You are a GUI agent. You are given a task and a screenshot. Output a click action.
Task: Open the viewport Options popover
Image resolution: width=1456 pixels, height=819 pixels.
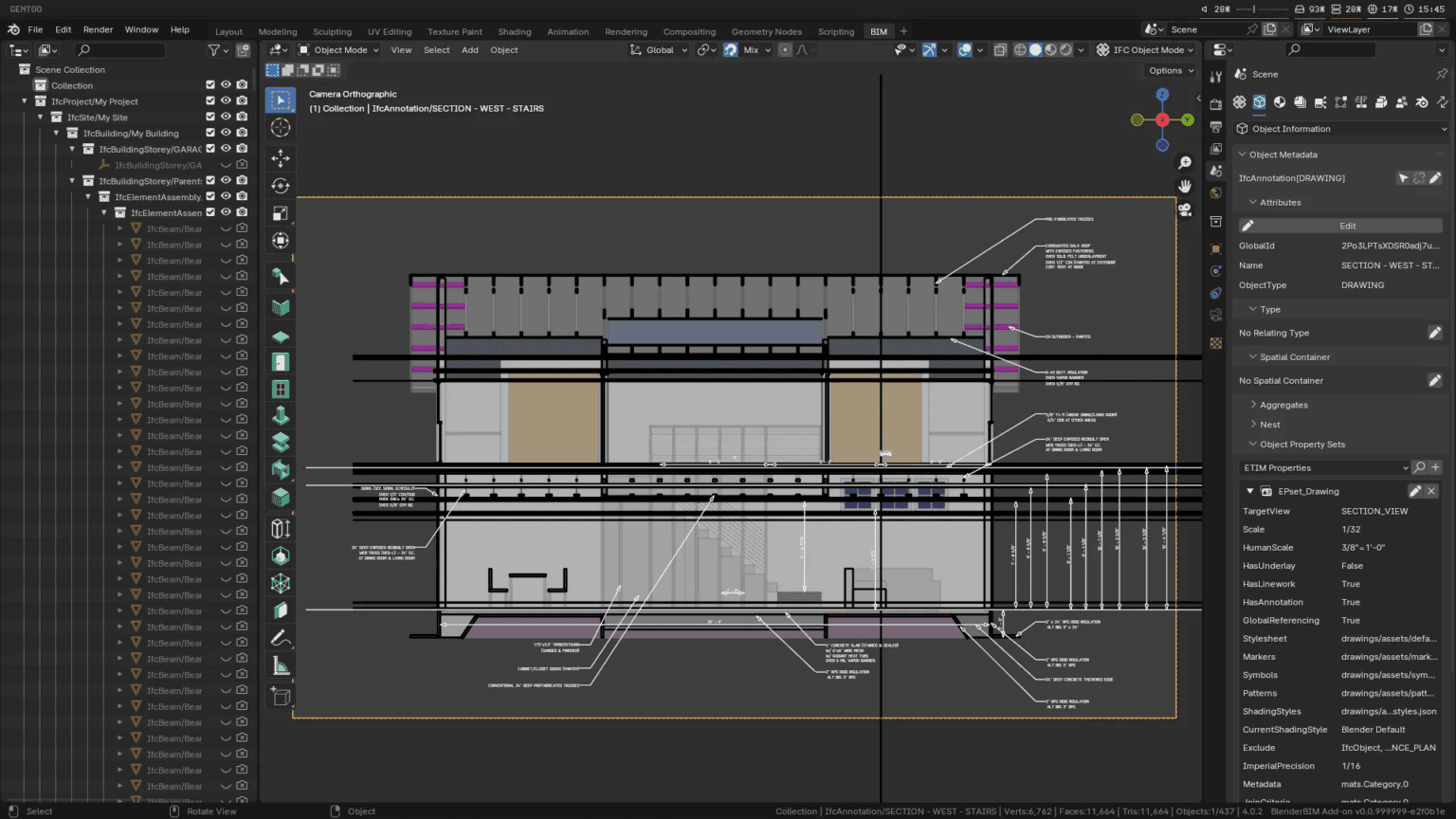pos(1169,70)
